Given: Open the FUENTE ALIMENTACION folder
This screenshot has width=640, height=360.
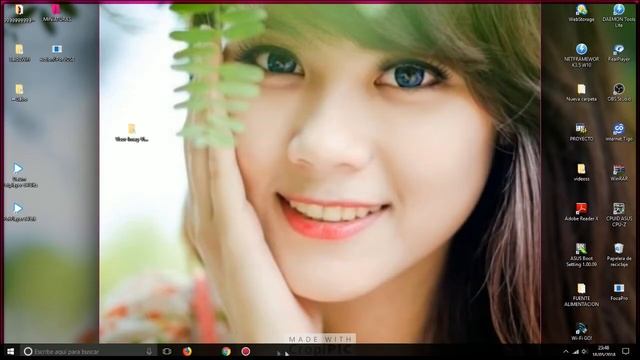Looking at the screenshot, I should [581, 295].
